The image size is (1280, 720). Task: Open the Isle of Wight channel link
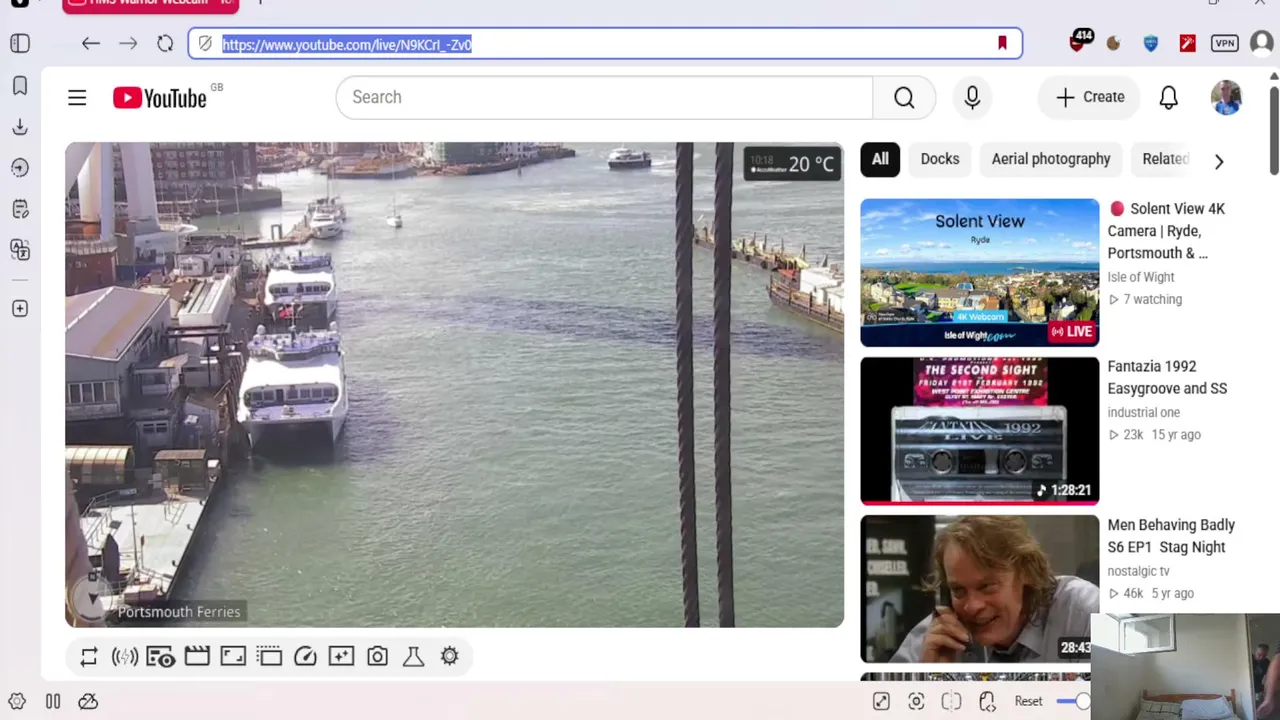click(x=1141, y=277)
